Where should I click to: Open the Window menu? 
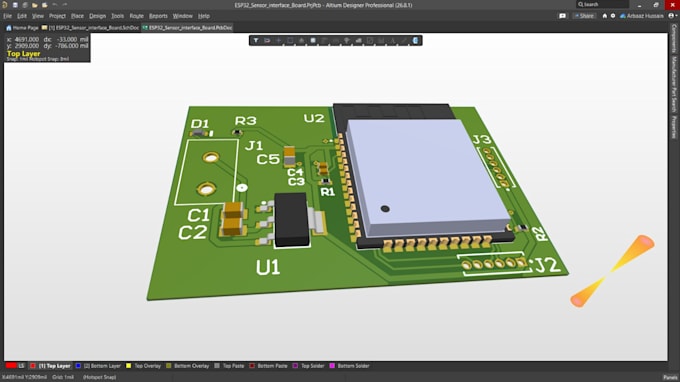[x=183, y=16]
